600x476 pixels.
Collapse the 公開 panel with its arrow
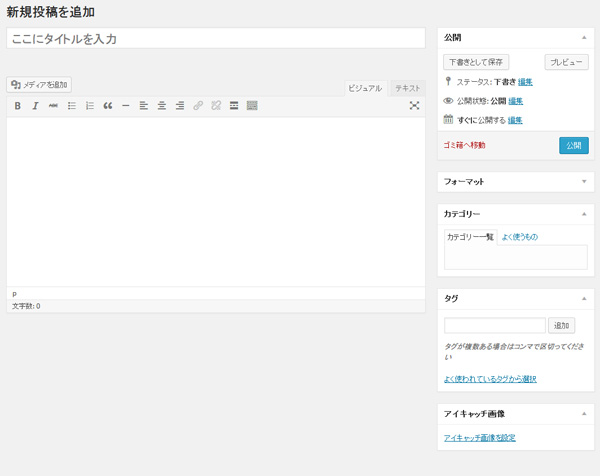[x=584, y=38]
